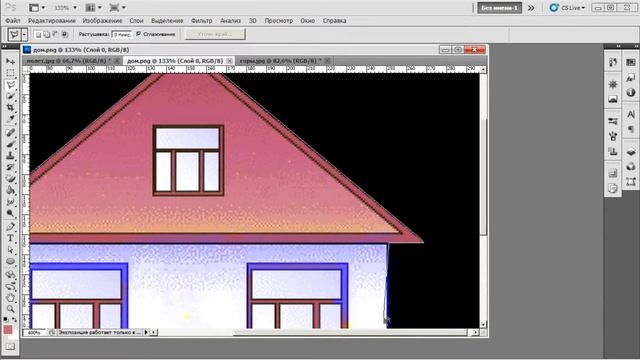Open the Character panel icon
640x360 pixels.
click(631, 114)
